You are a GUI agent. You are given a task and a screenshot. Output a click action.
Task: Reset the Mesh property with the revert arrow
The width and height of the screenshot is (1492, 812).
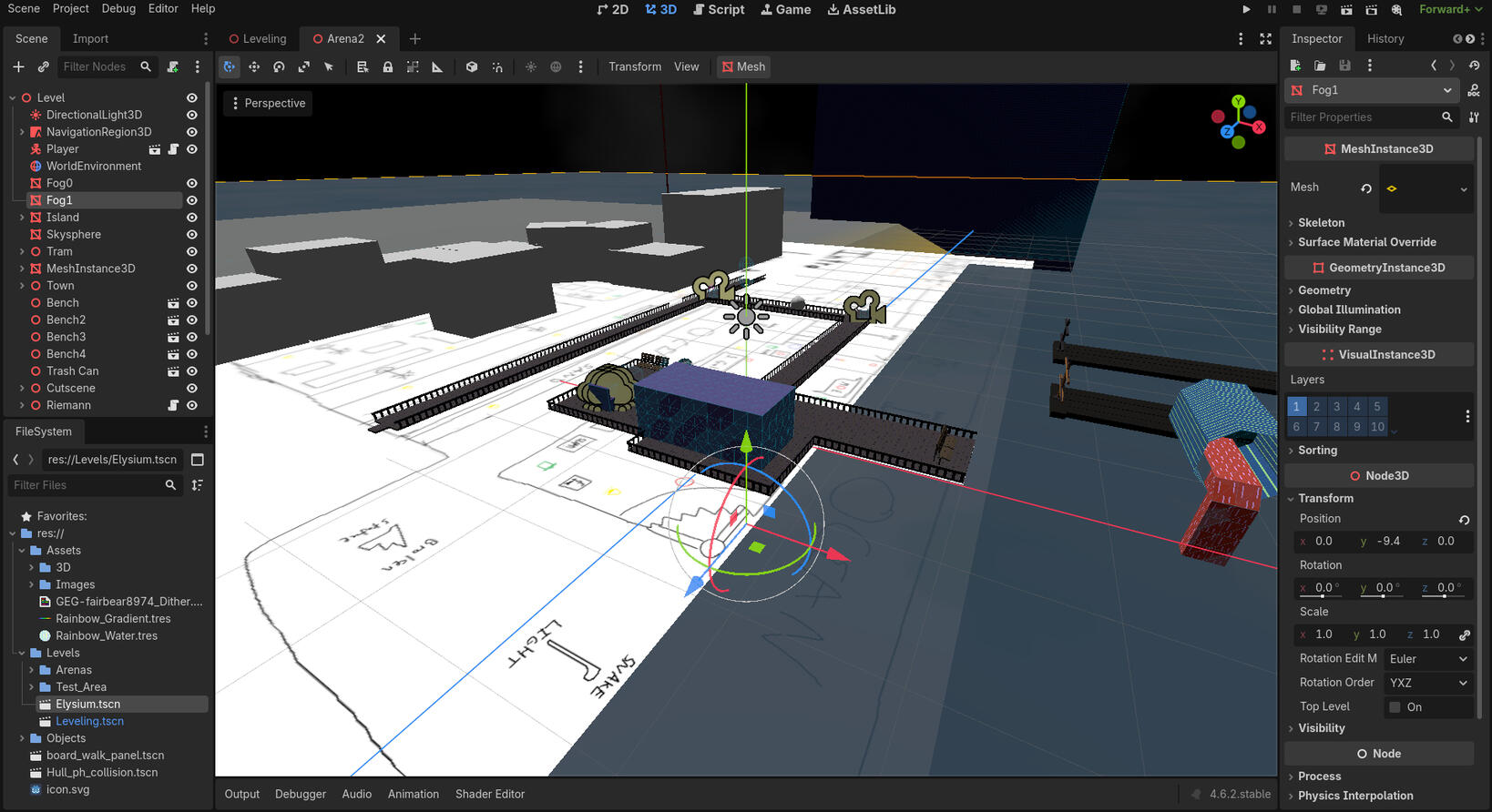click(1366, 188)
